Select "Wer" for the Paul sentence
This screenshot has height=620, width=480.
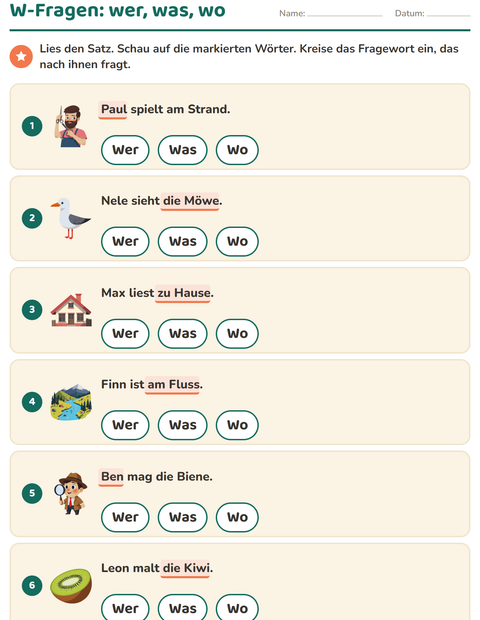125,150
